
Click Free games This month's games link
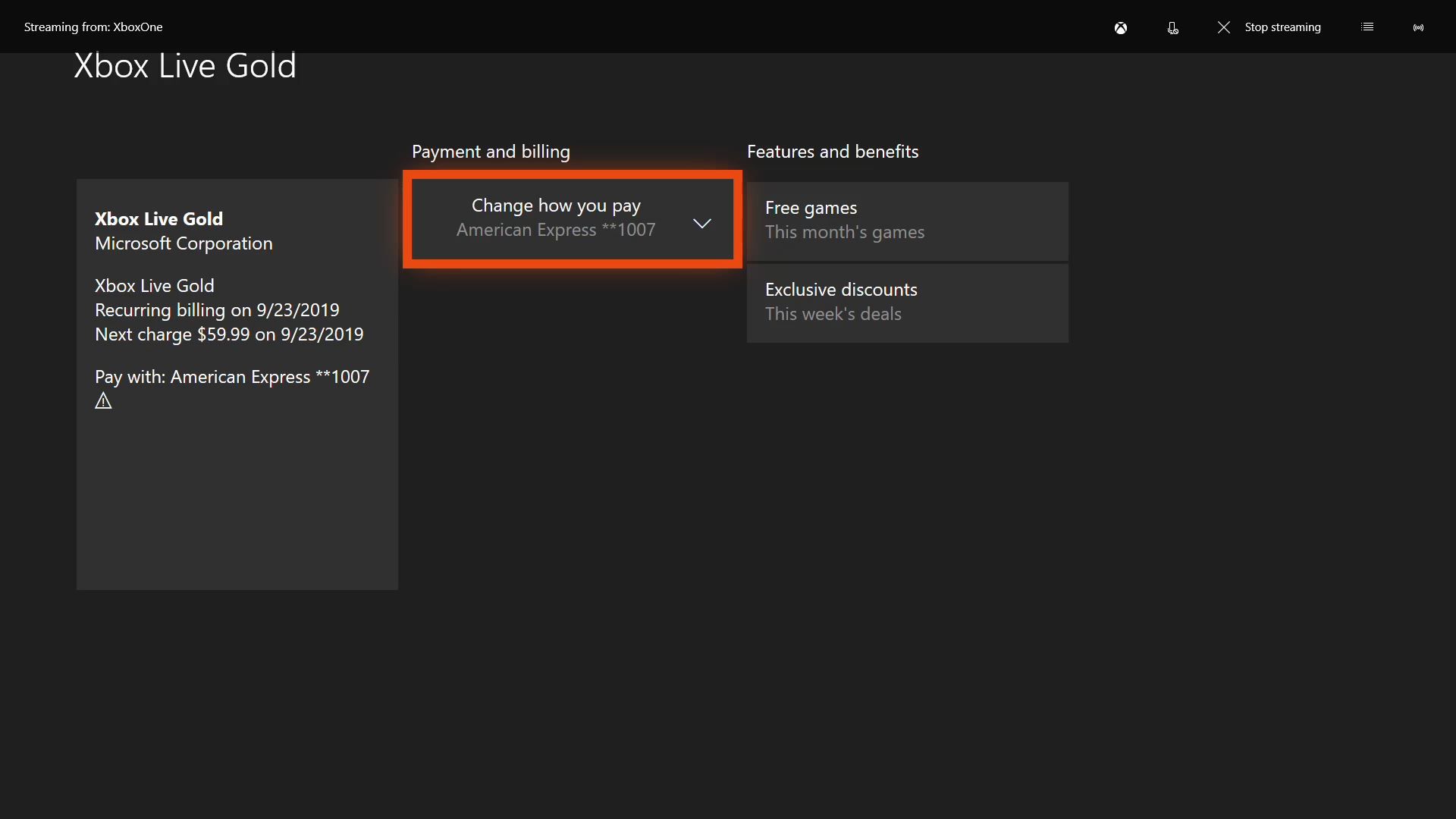pos(907,219)
